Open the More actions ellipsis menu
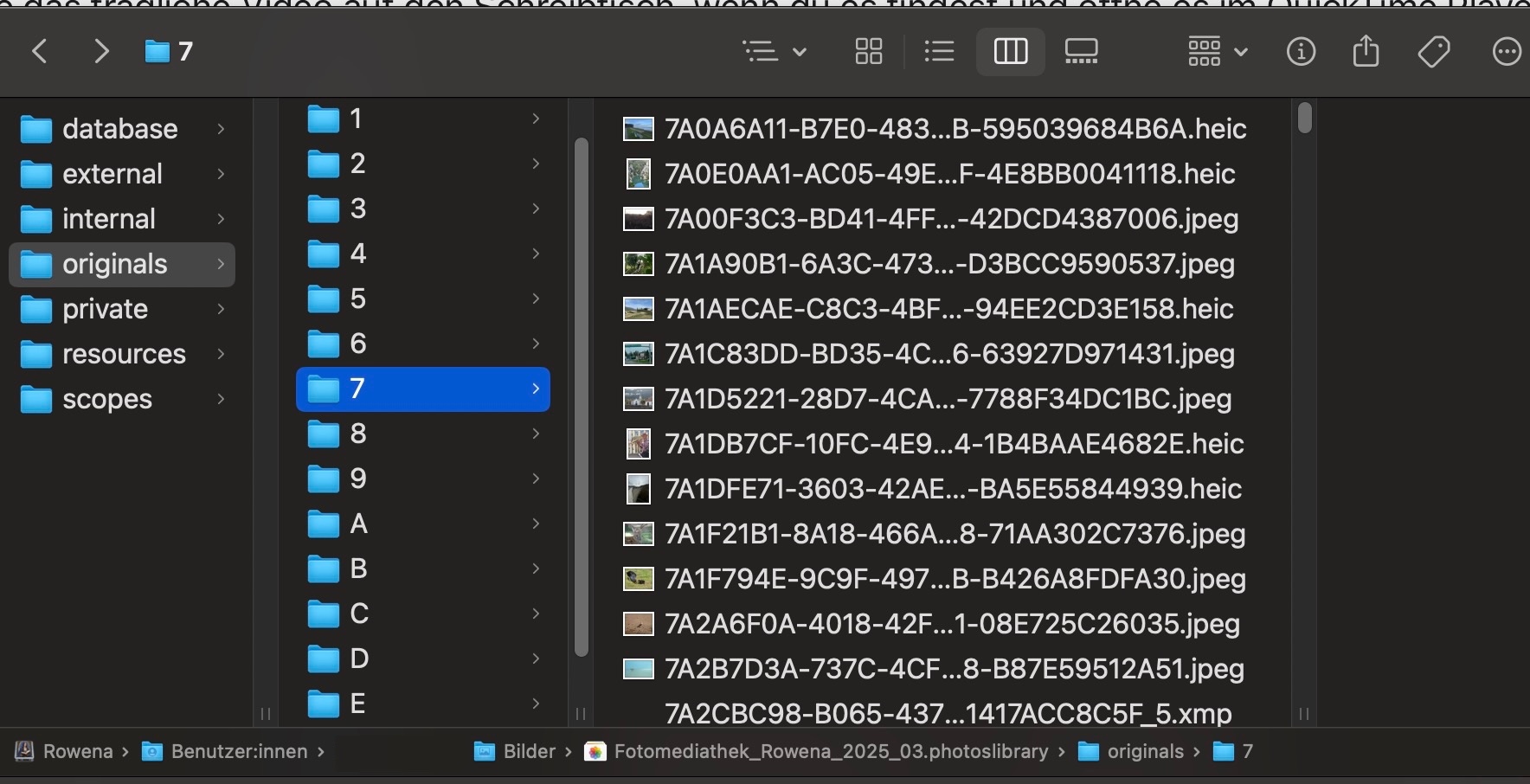 1507,52
